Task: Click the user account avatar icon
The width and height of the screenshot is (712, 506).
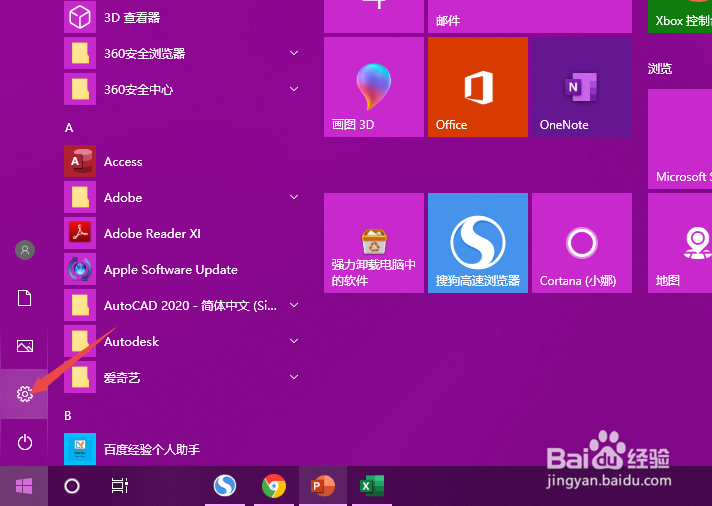Action: [25, 250]
